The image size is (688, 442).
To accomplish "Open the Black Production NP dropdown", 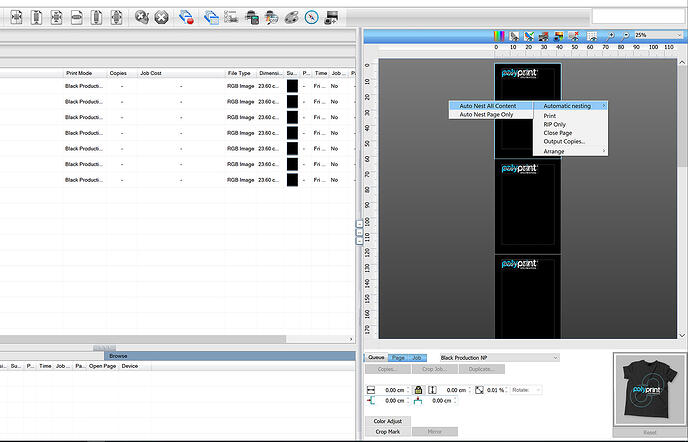I will 499,358.
